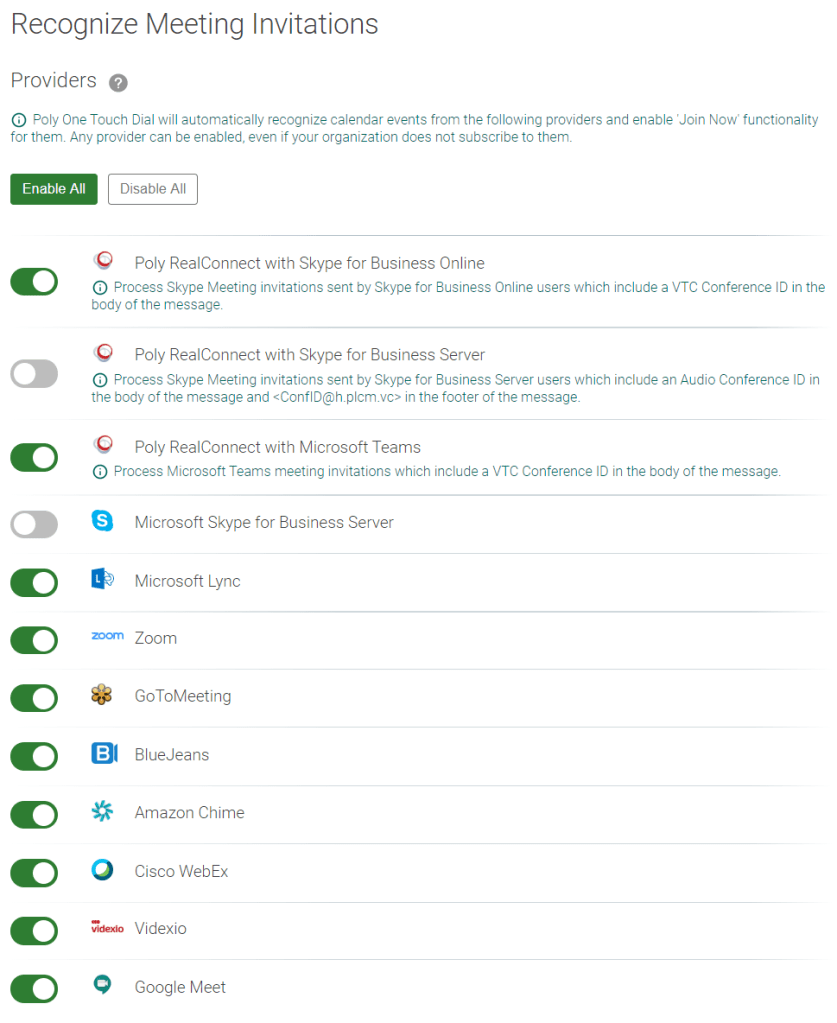The image size is (837, 1023).
Task: Switch off the Cisco WebEx toggle
Action: click(x=34, y=873)
